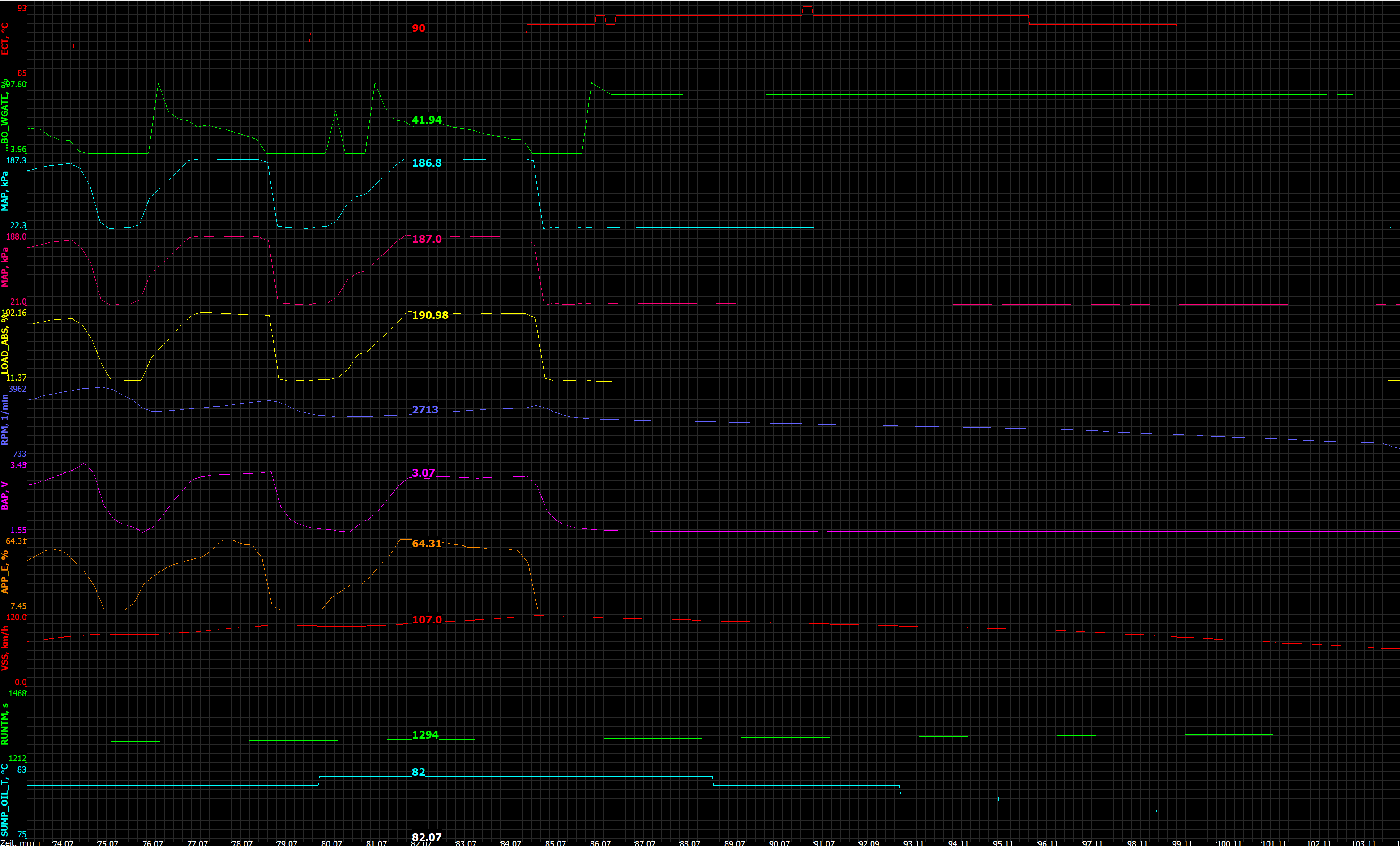Click the 76.07 tick on time axis
This screenshot has height=846, width=1400.
(152, 842)
